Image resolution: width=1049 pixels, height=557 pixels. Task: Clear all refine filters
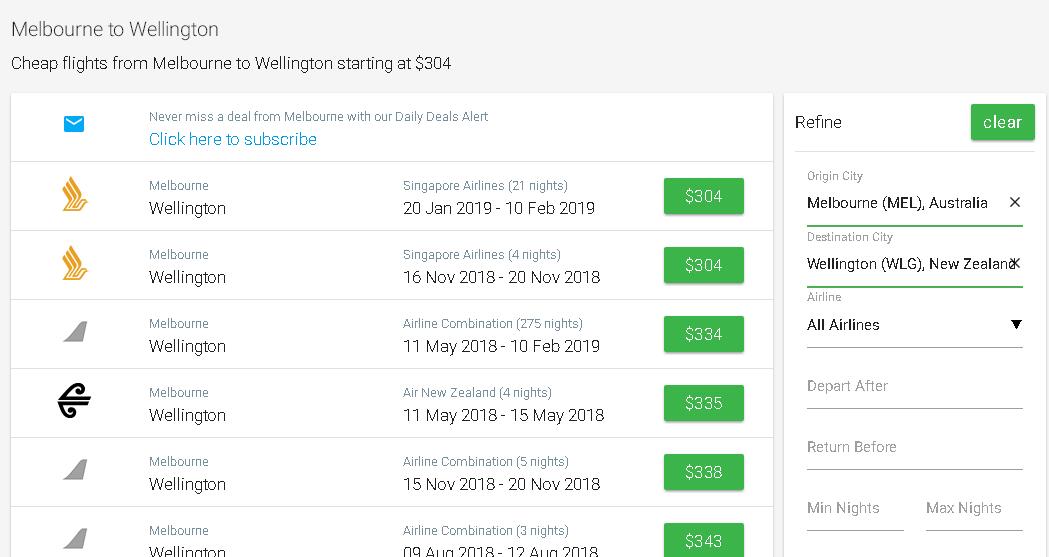pos(1002,122)
